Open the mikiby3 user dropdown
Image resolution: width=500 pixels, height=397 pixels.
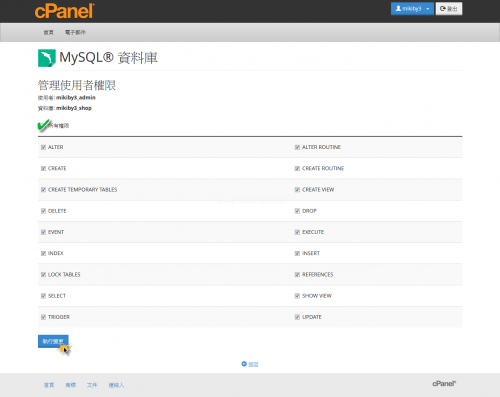click(x=412, y=9)
